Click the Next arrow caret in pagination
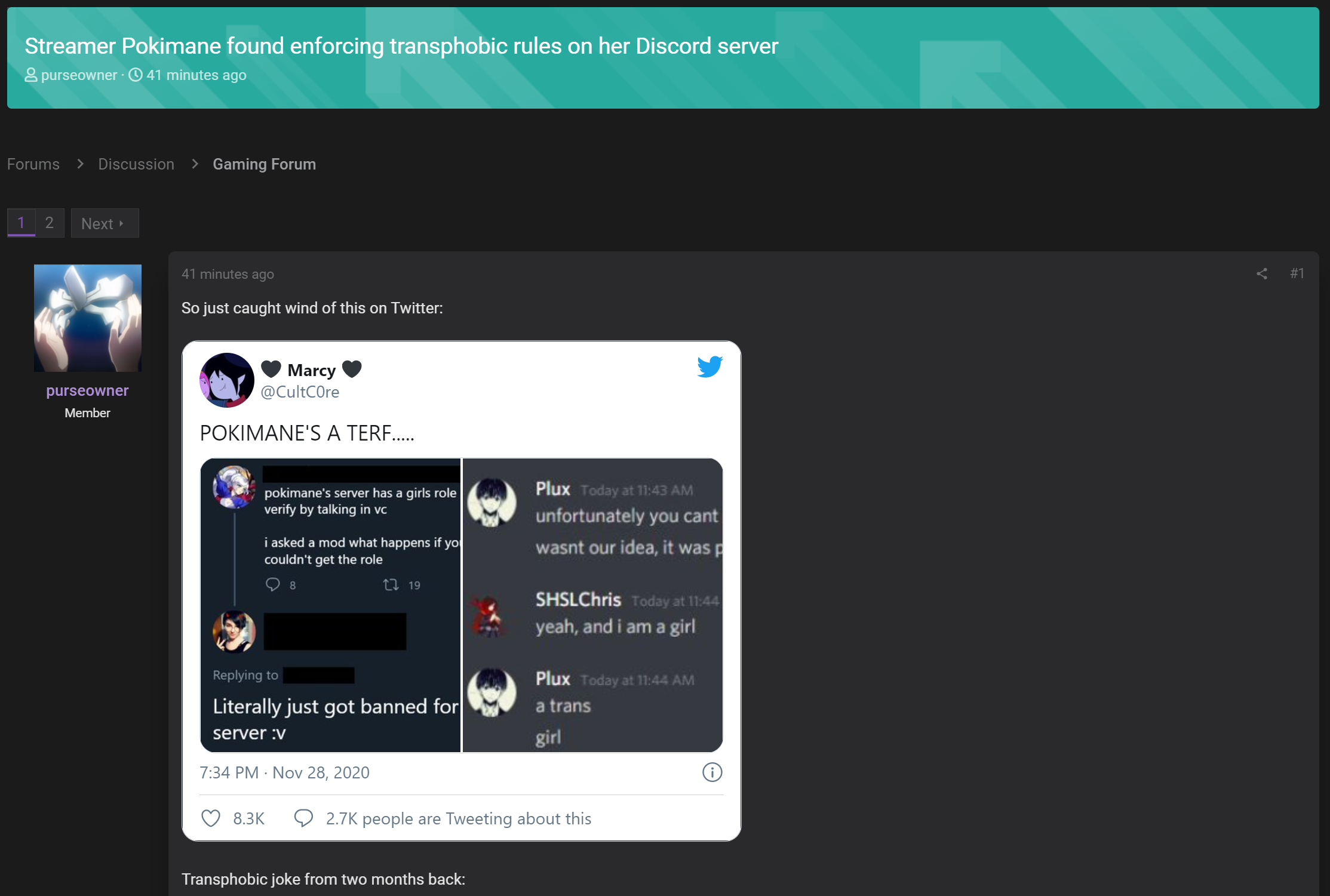The image size is (1330, 896). pyautogui.click(x=121, y=223)
